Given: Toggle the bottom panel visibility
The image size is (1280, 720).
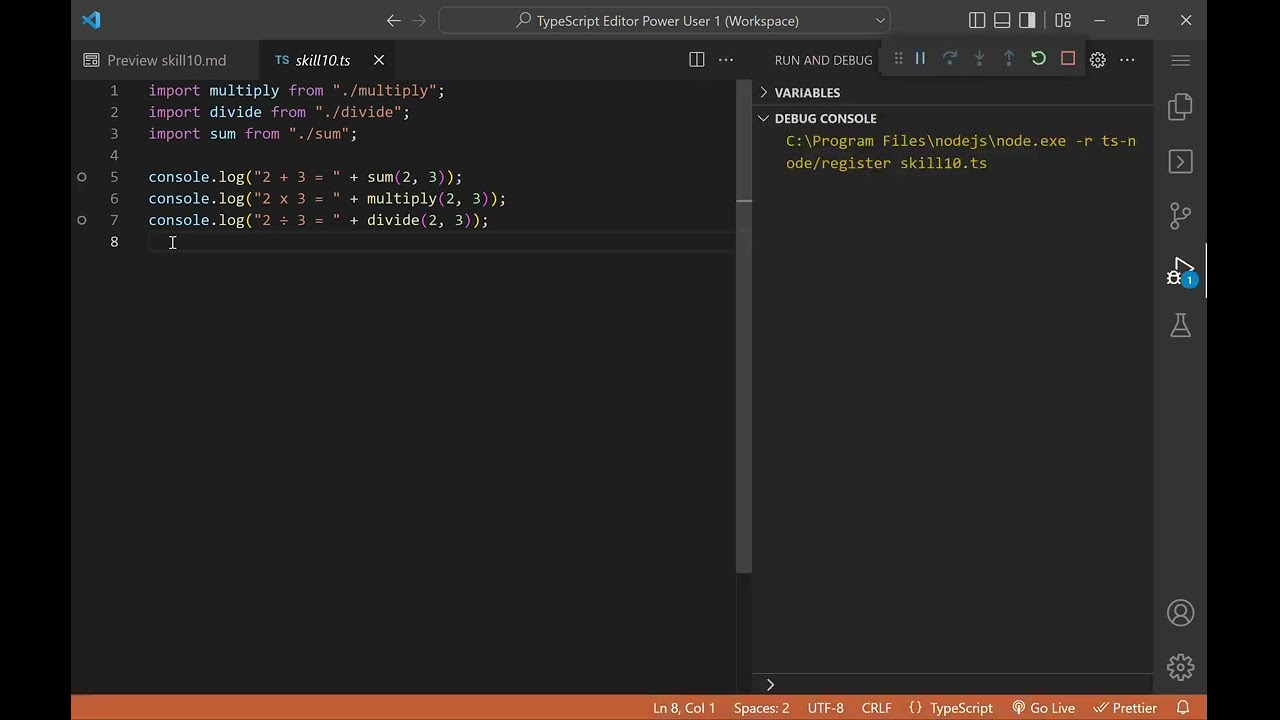Looking at the screenshot, I should (x=1002, y=20).
